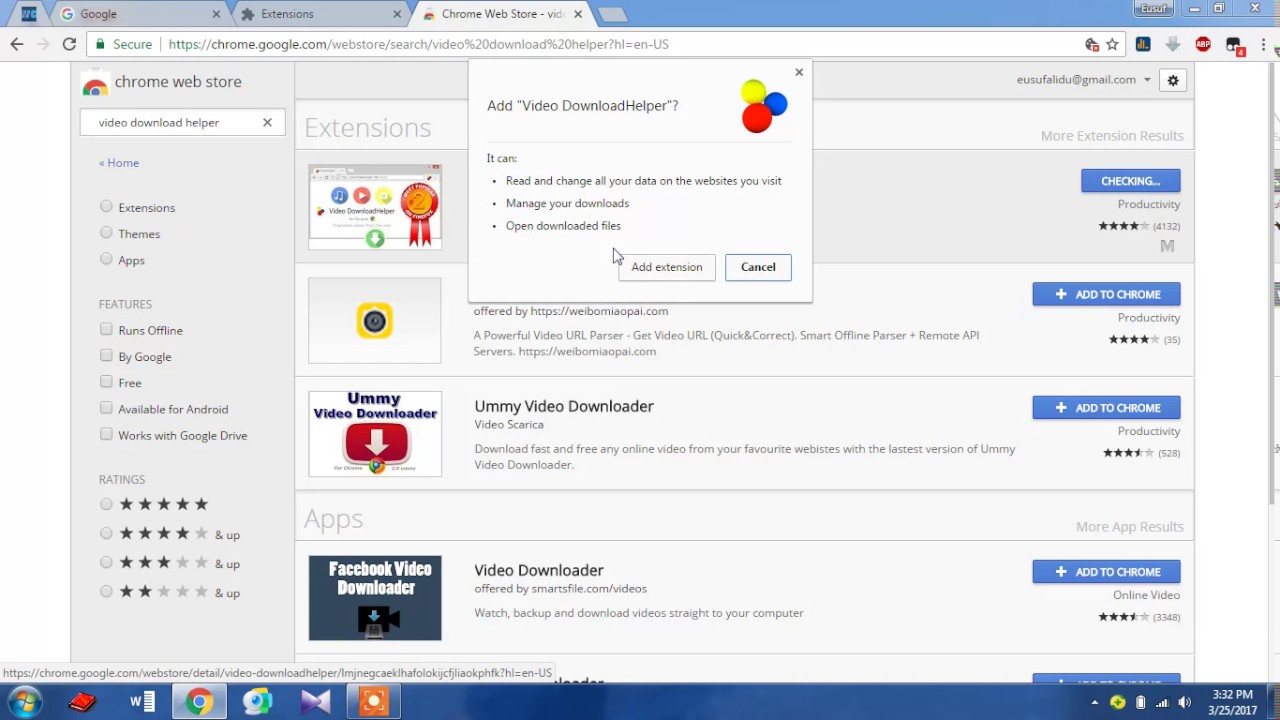Open the webcam app in the taskbar
The image size is (1280, 720).
(257, 702)
